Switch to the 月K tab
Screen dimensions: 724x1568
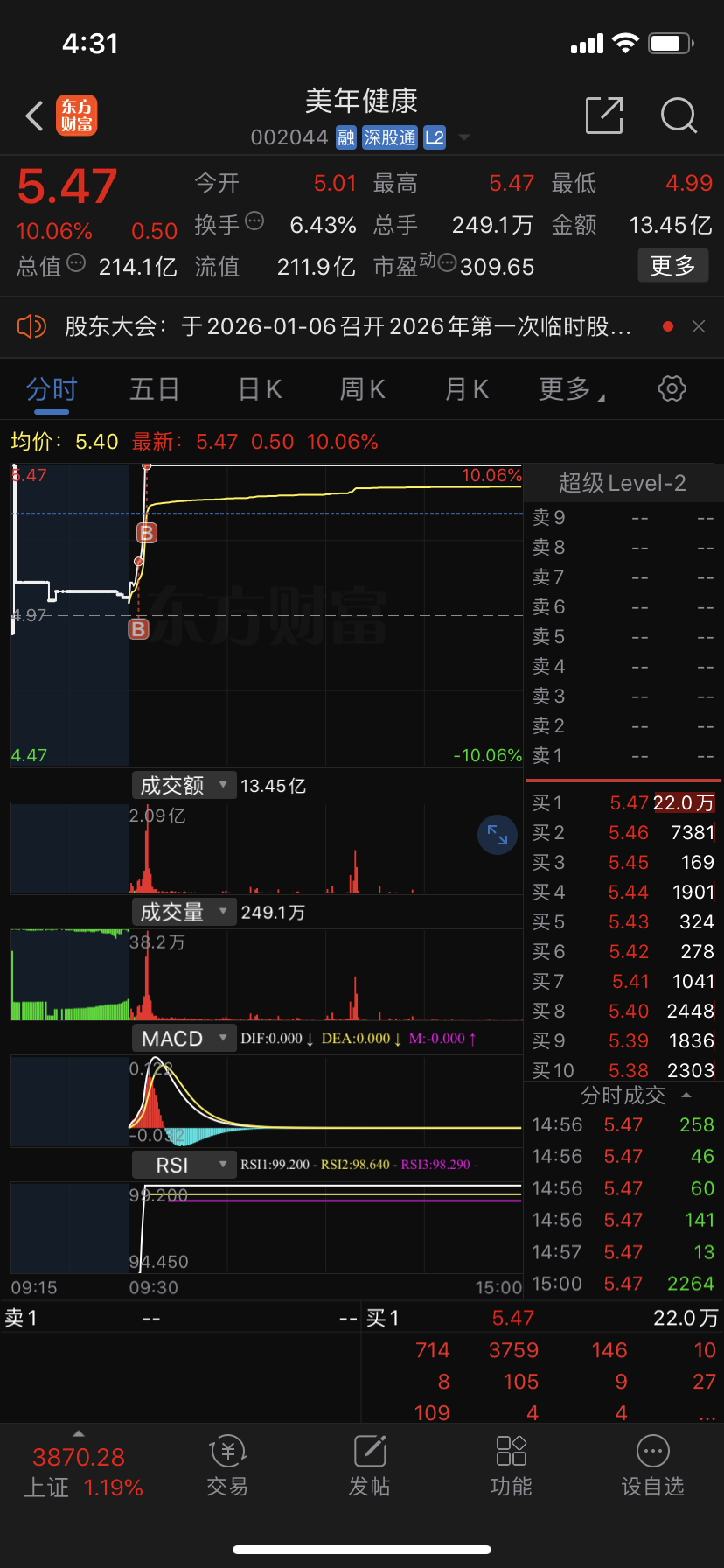click(467, 389)
